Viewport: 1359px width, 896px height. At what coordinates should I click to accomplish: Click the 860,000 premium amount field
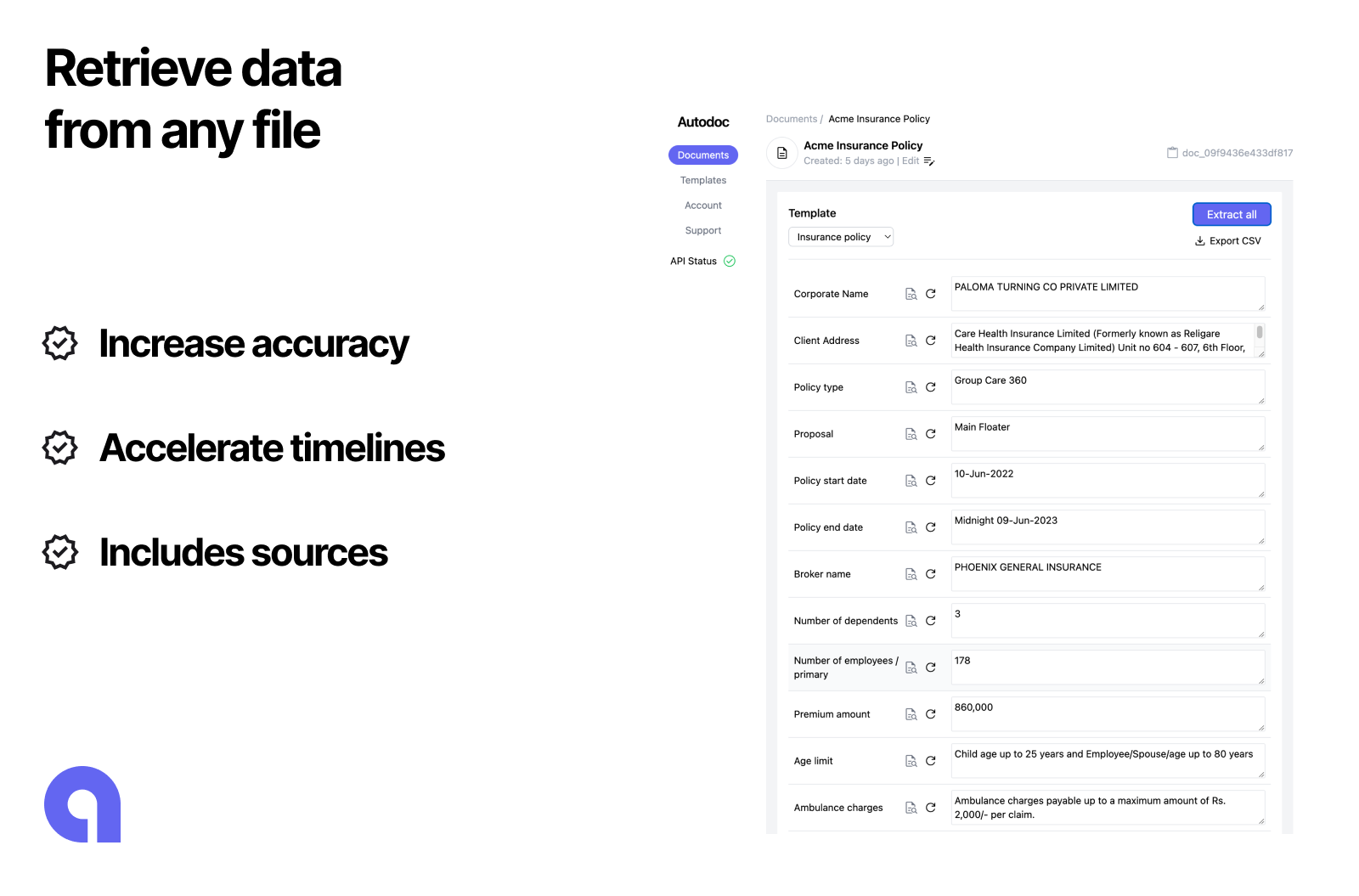pos(1108,714)
